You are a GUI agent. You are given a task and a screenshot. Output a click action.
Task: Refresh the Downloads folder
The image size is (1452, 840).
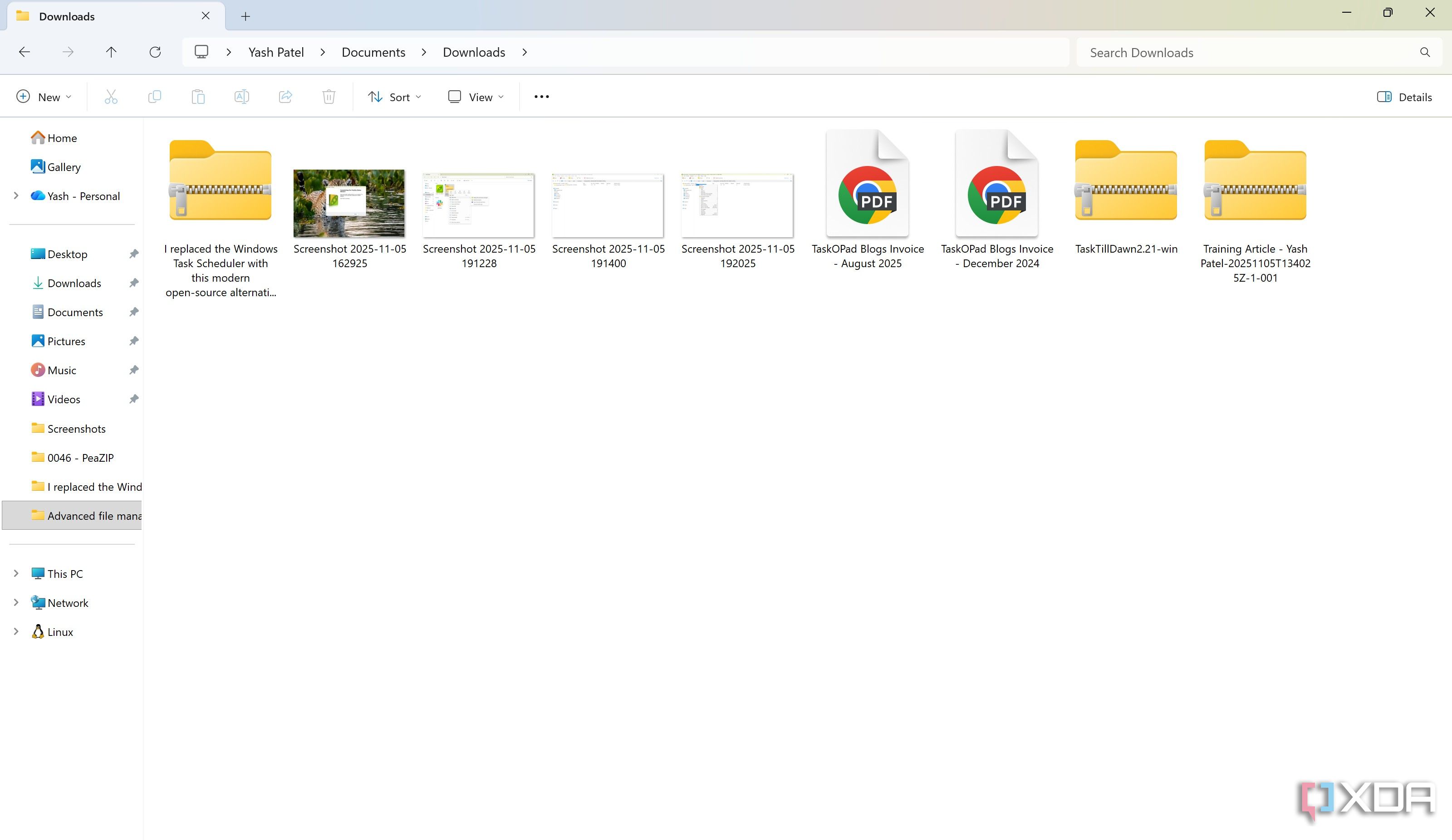(x=155, y=53)
